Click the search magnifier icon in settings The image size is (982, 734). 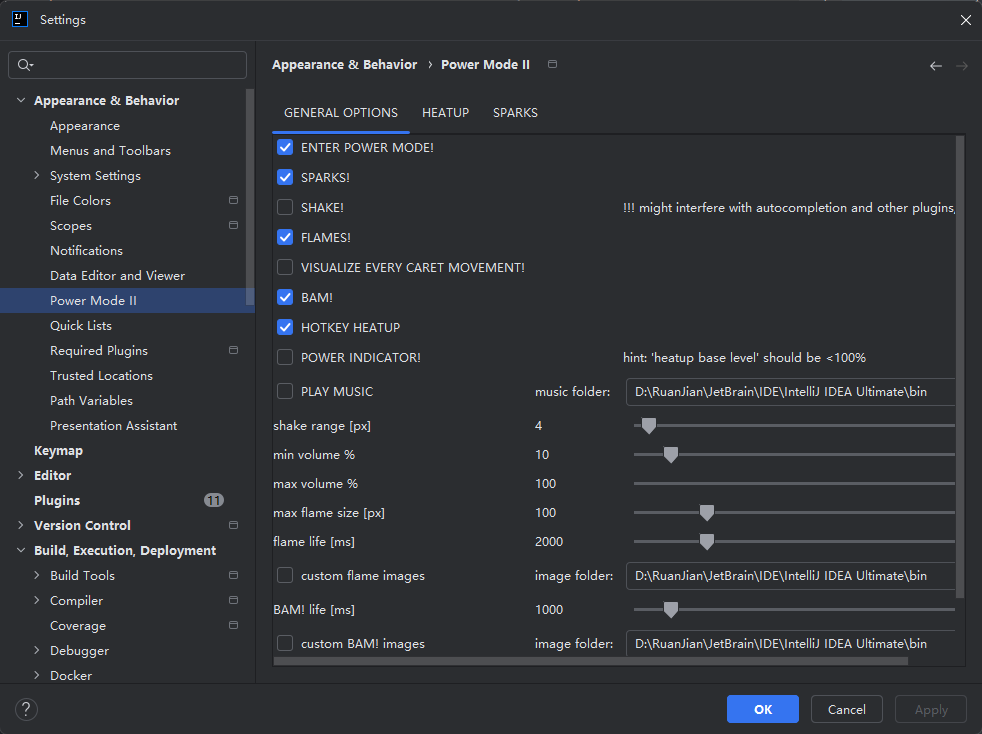25,65
